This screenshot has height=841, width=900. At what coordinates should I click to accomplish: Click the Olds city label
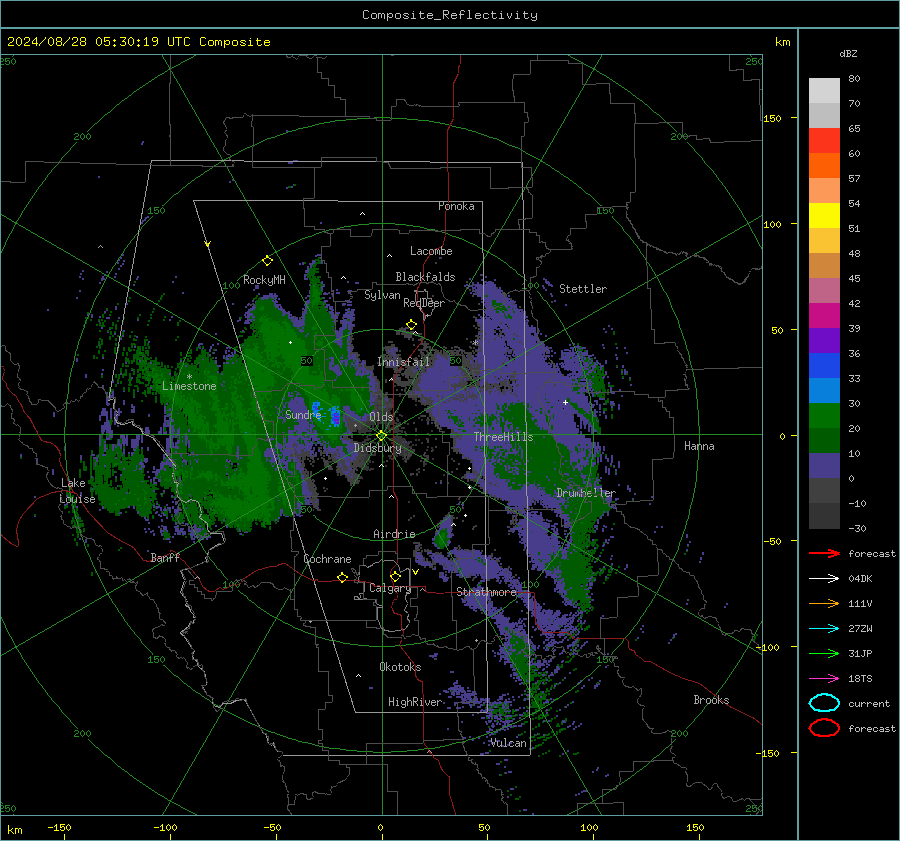(x=381, y=417)
